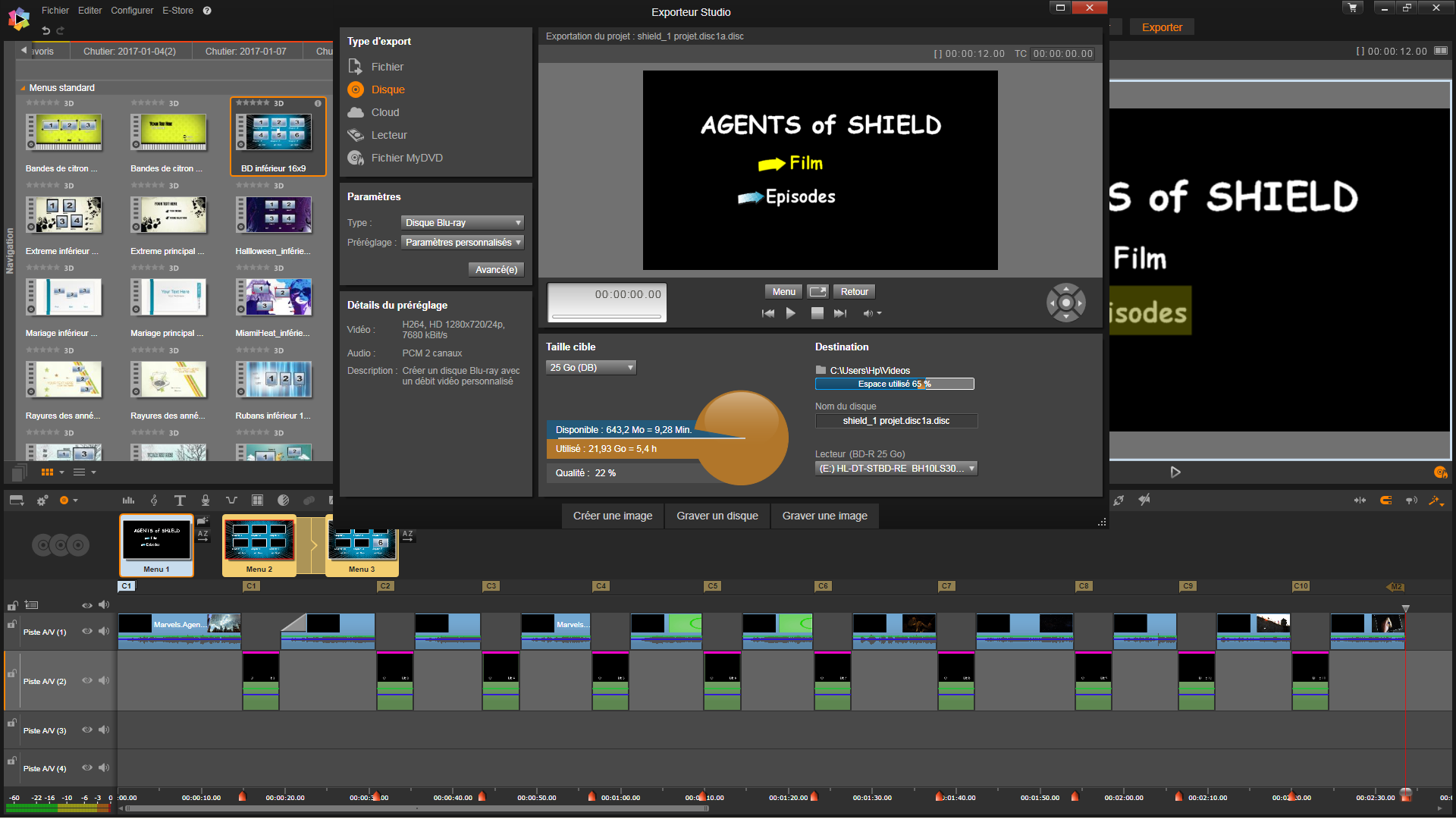Image resolution: width=1456 pixels, height=819 pixels.
Task: Jump to next chapter in export preview
Action: point(840,313)
